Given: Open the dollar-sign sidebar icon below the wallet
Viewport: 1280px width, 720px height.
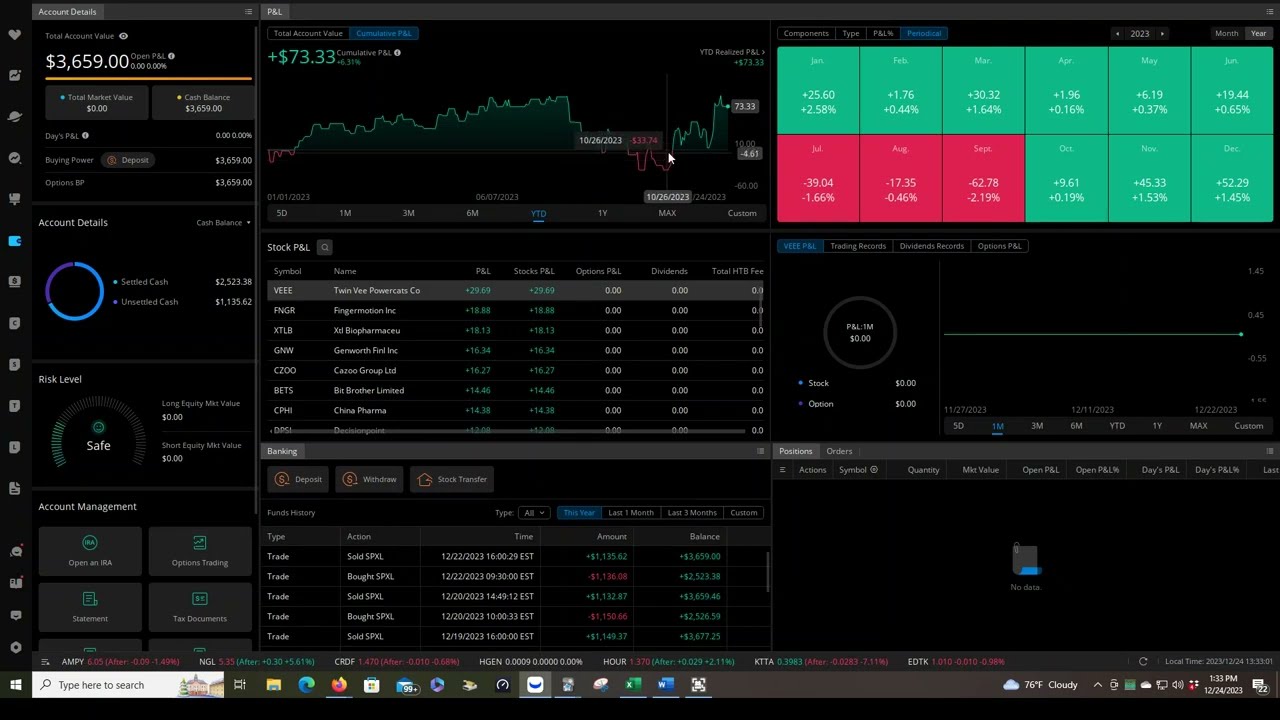Looking at the screenshot, I should [x=15, y=282].
